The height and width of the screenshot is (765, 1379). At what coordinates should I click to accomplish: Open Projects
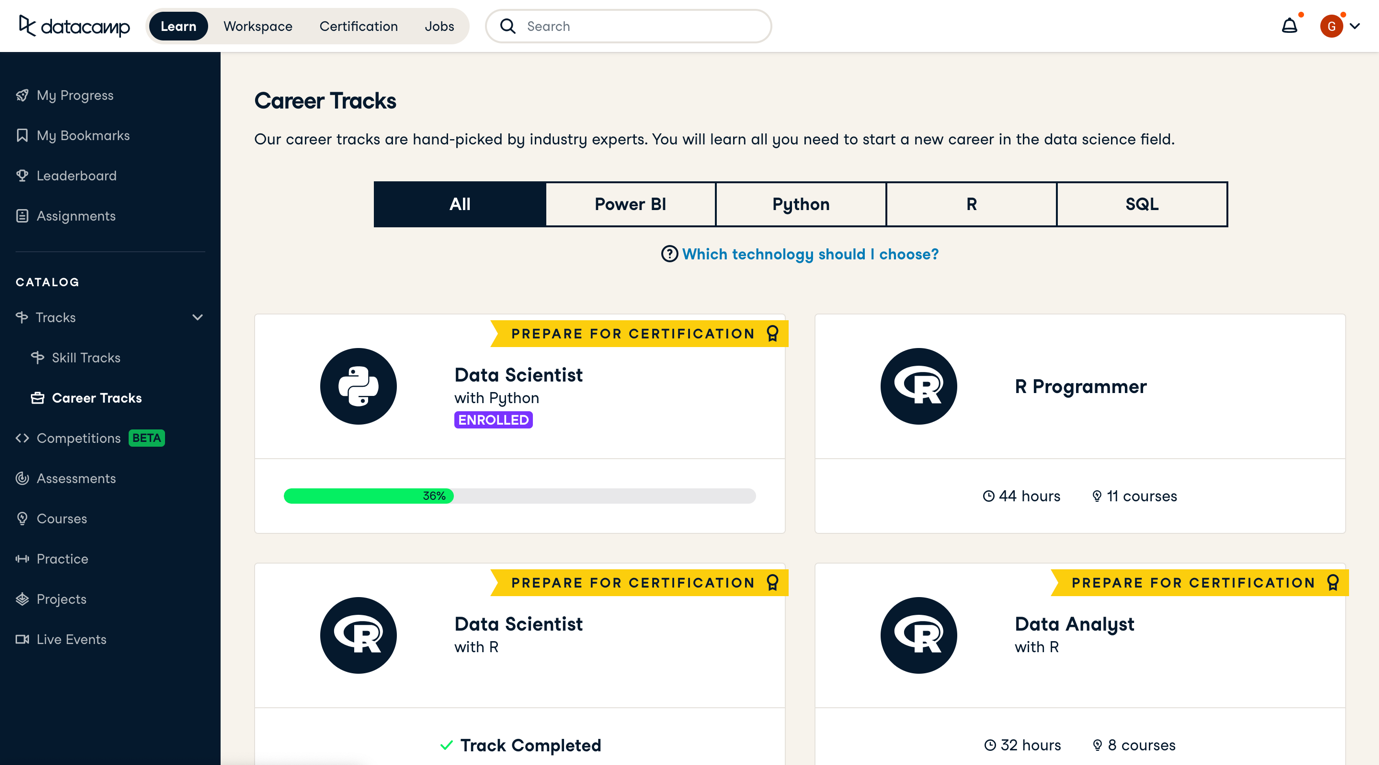click(x=61, y=598)
